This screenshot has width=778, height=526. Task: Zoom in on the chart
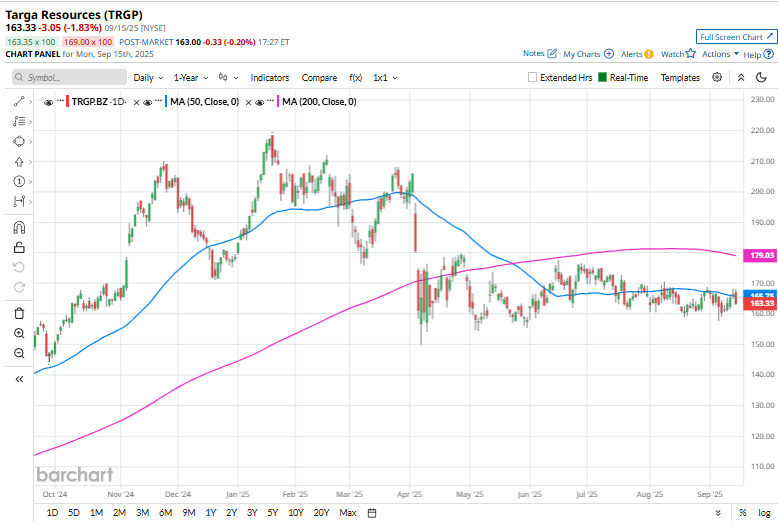click(x=19, y=333)
